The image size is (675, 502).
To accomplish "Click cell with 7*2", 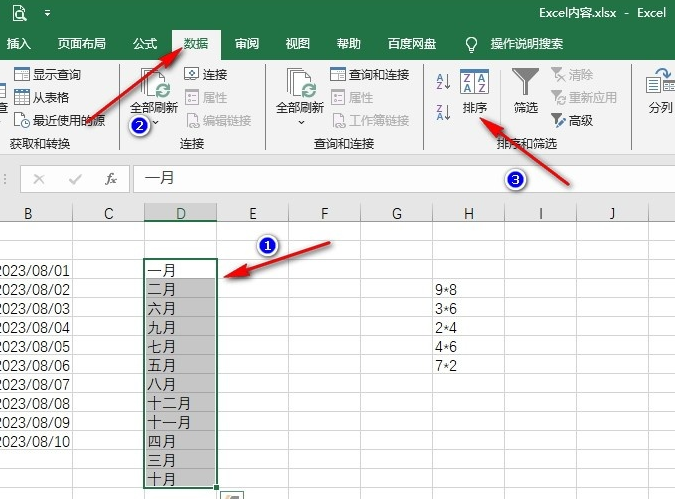I will pos(468,365).
